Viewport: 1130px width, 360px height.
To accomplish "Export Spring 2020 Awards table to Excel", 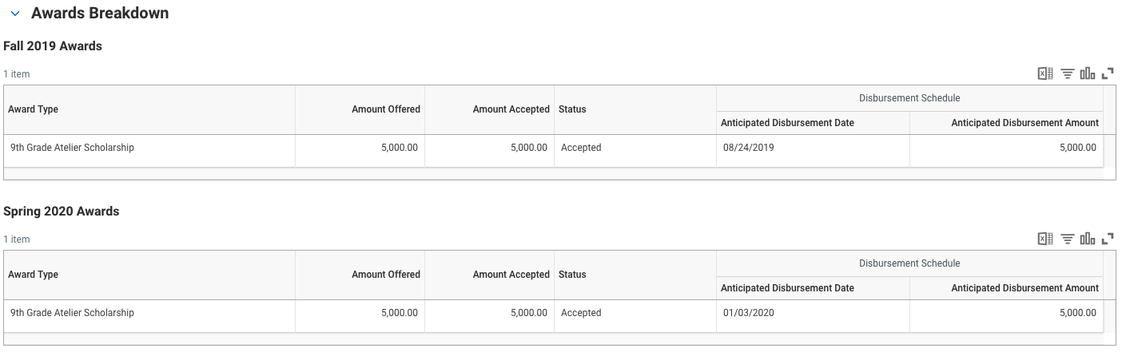I will (1045, 238).
